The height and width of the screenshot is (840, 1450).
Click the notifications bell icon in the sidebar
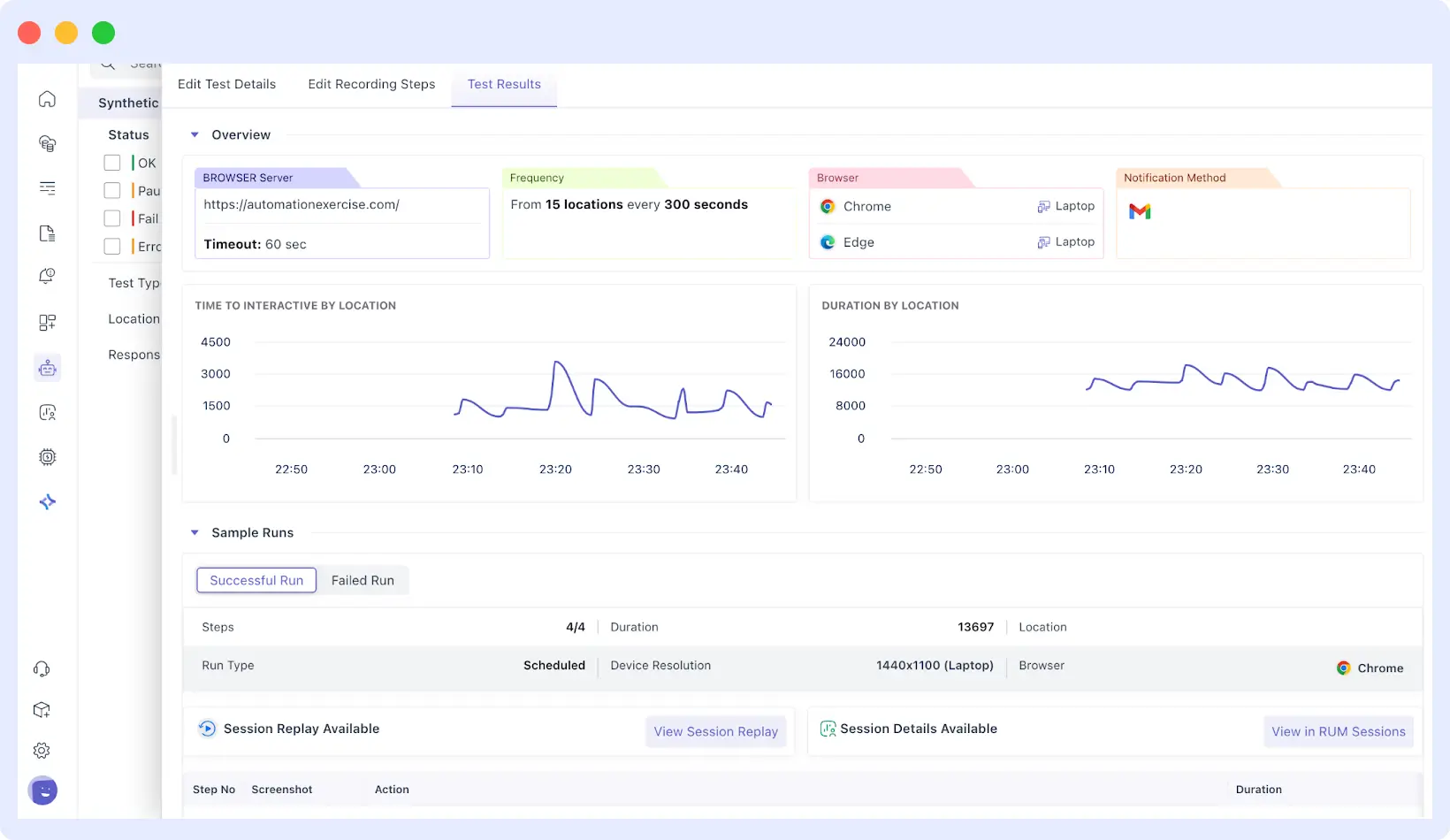click(x=46, y=276)
